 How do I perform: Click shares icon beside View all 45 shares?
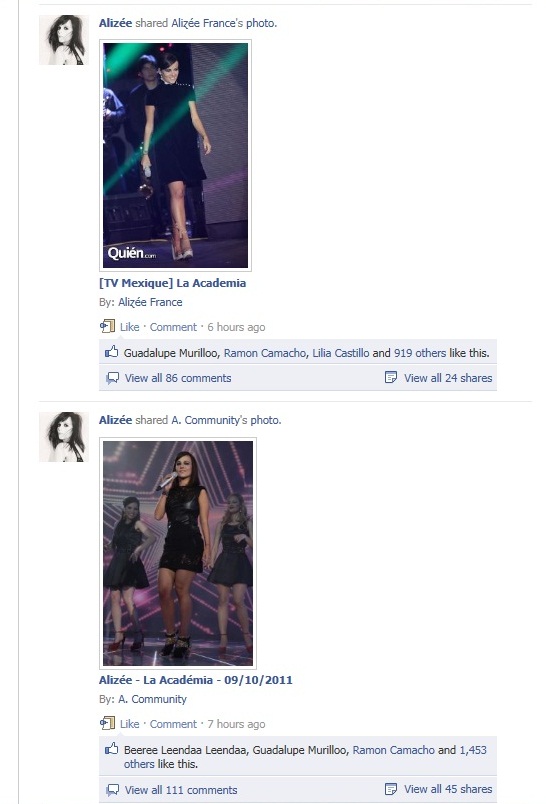click(x=391, y=789)
